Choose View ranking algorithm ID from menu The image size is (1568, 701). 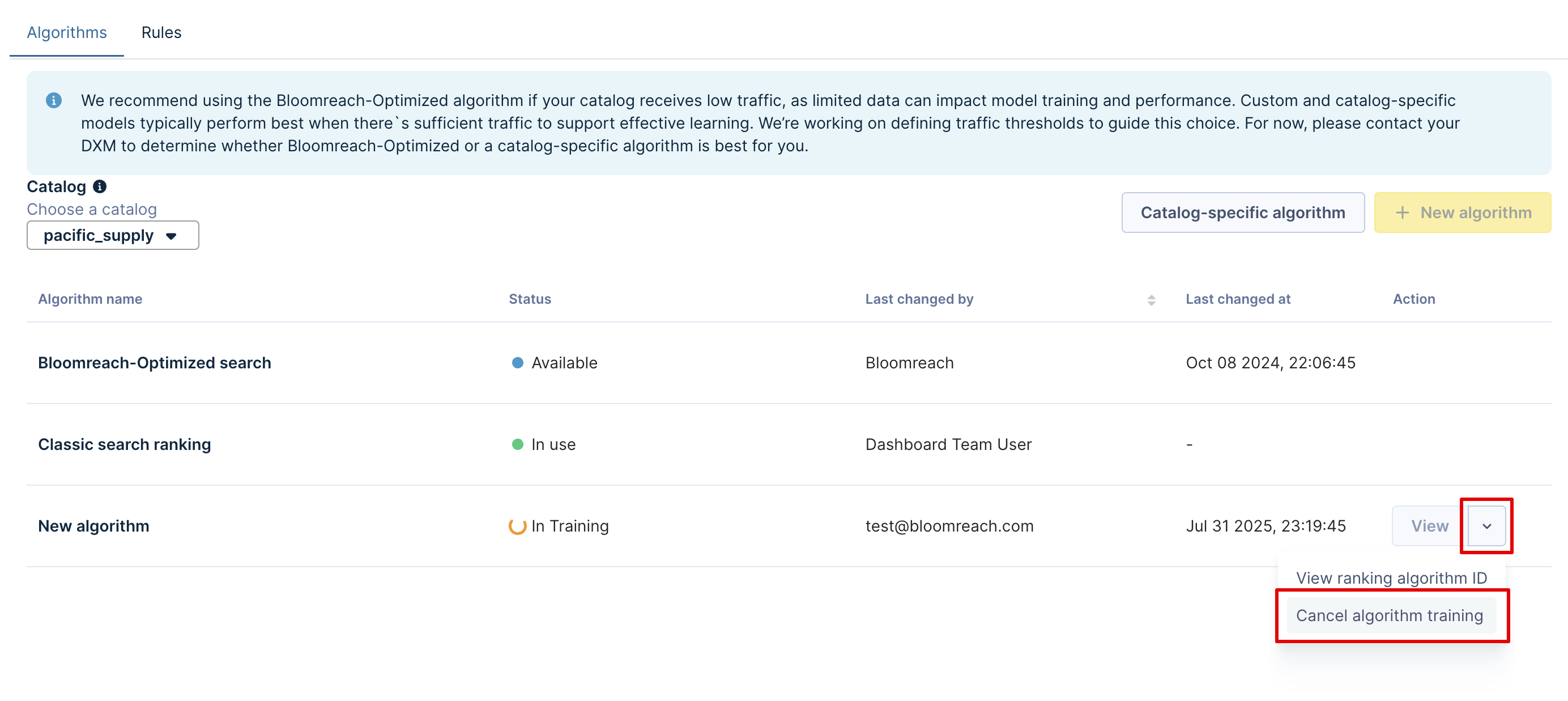click(x=1391, y=577)
